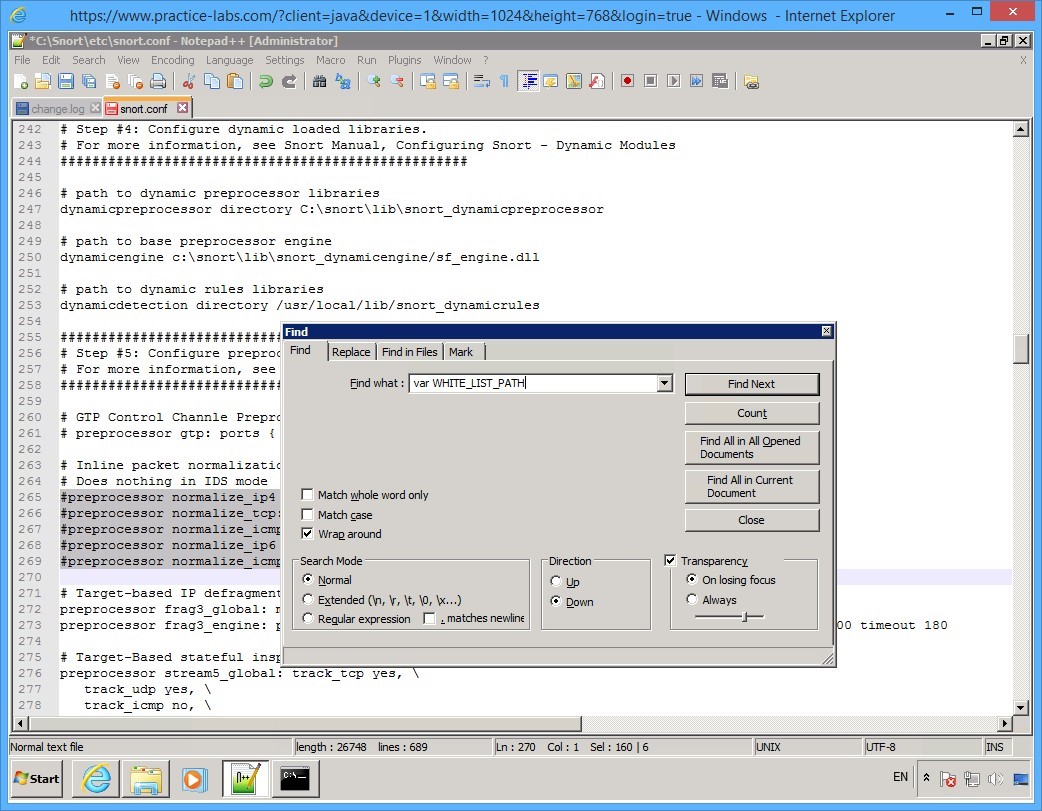Click the Print toolbar icon
The image size is (1042, 811).
pyautogui.click(x=159, y=81)
